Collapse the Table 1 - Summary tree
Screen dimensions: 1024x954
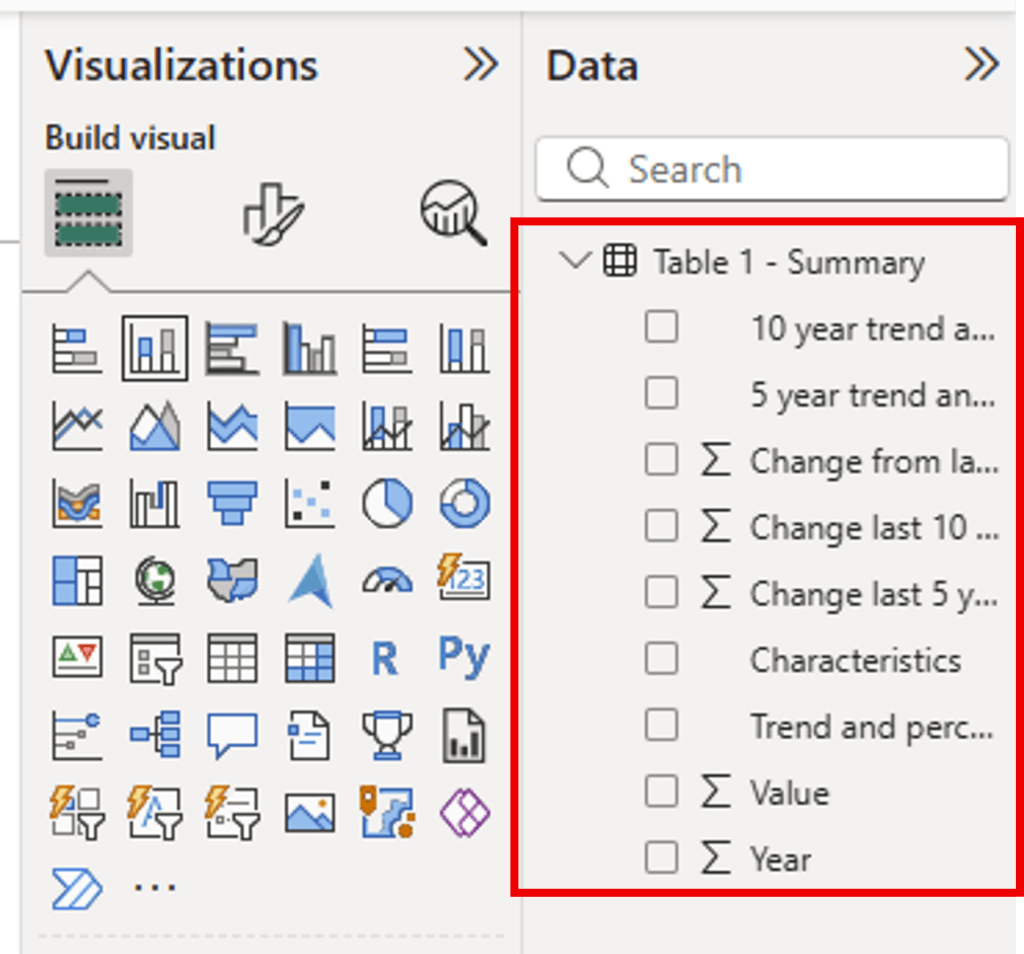coord(575,262)
